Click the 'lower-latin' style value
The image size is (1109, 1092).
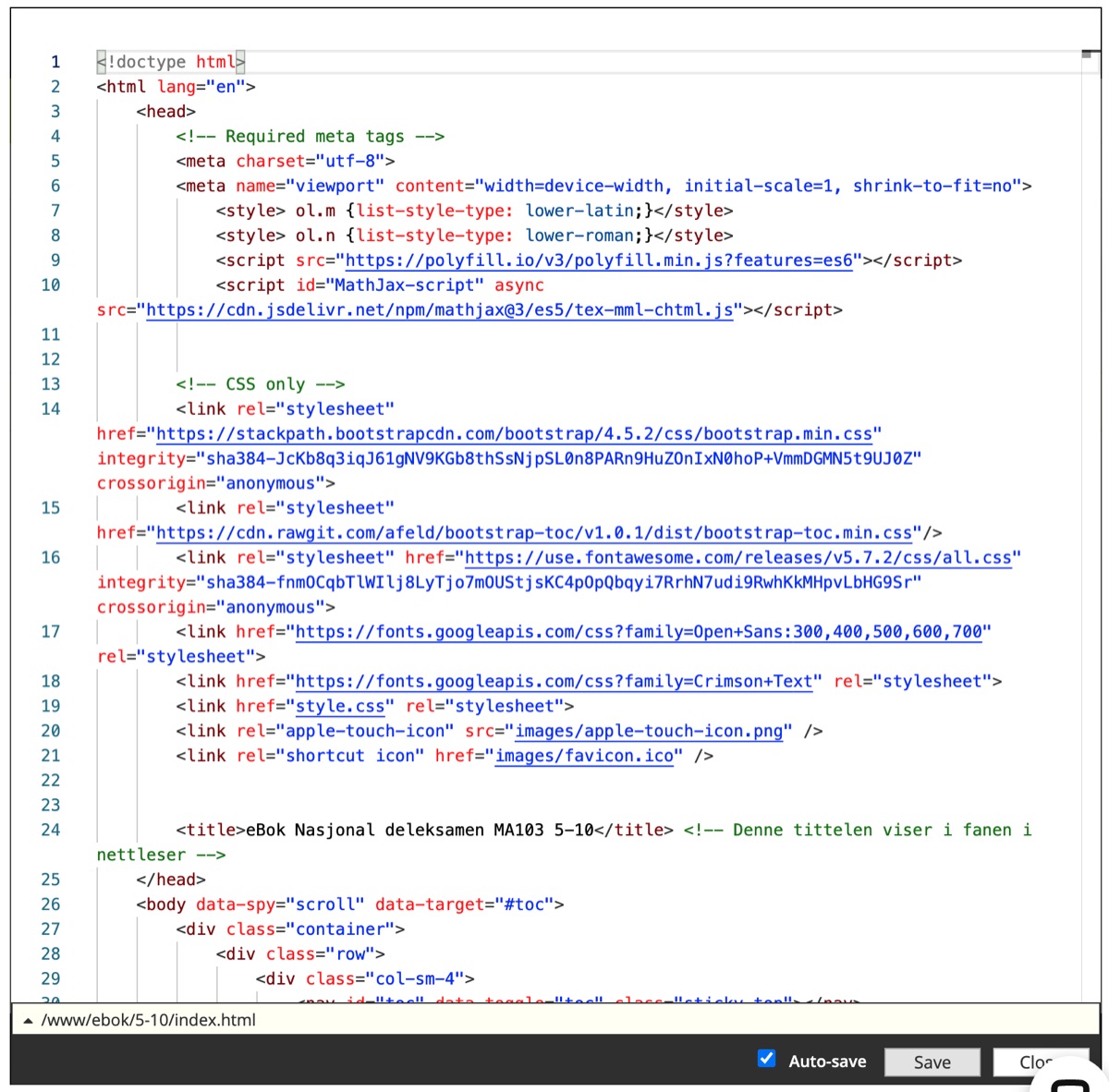[x=579, y=211]
